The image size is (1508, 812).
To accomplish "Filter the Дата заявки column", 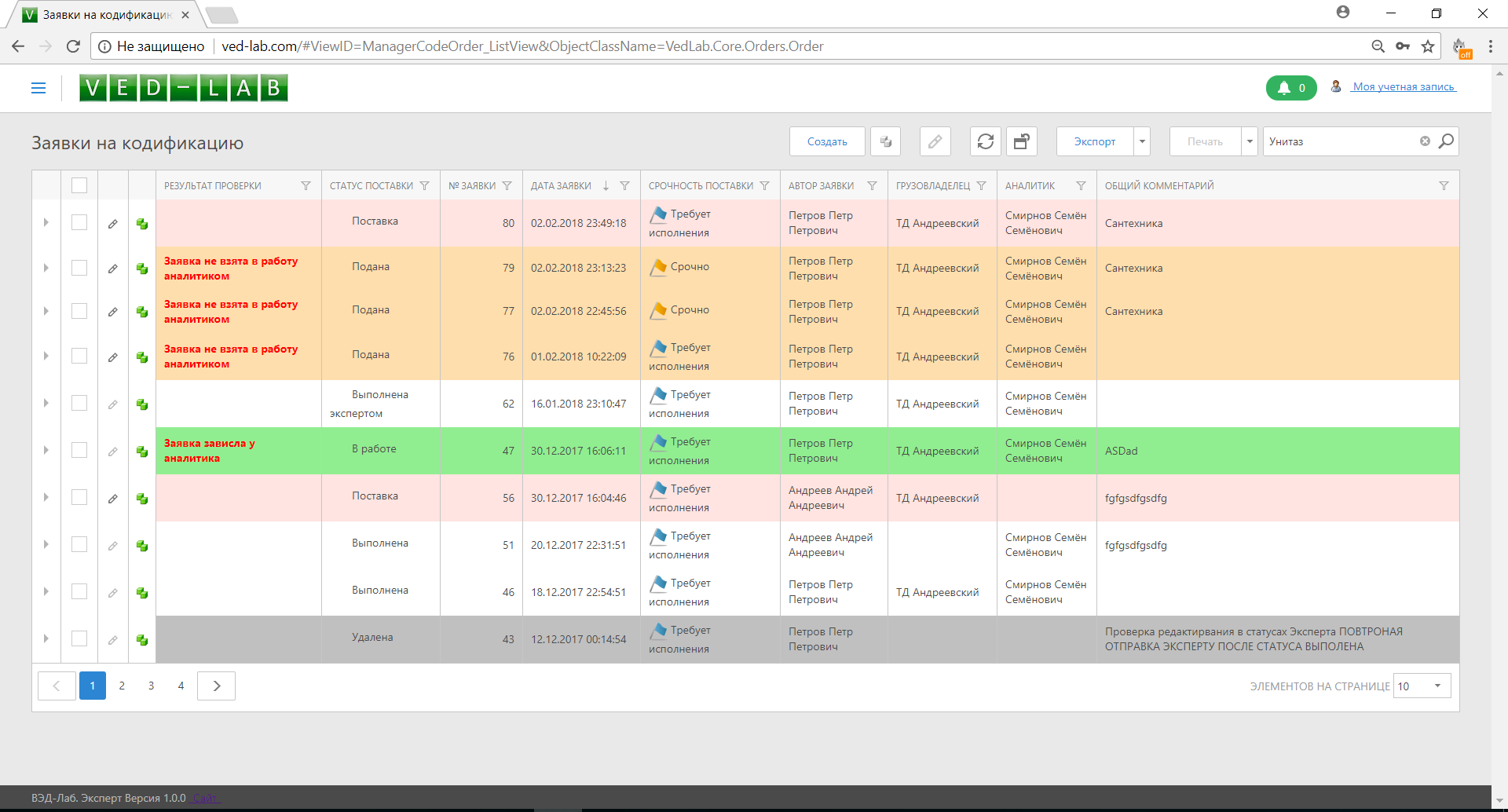I will [x=625, y=186].
